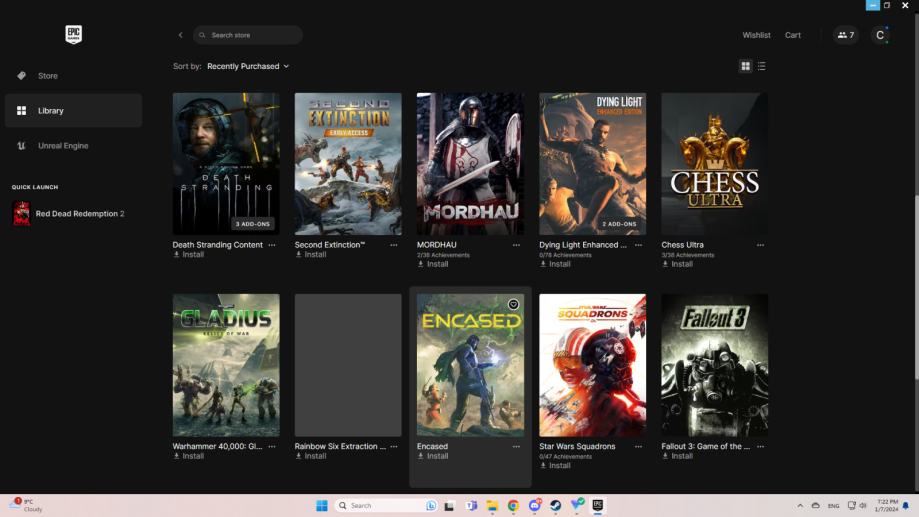
Task: Open the Fallout 3 cover thumbnail
Action: [x=714, y=365]
